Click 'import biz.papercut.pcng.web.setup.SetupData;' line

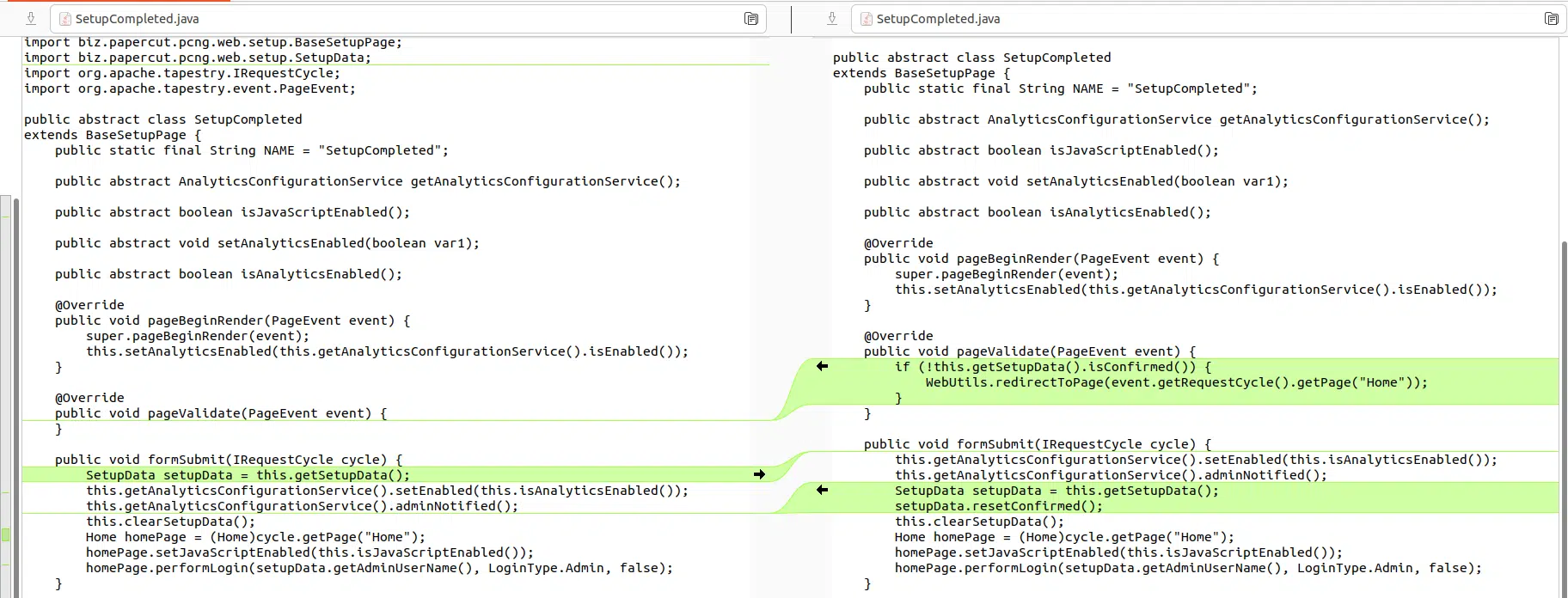pos(198,58)
